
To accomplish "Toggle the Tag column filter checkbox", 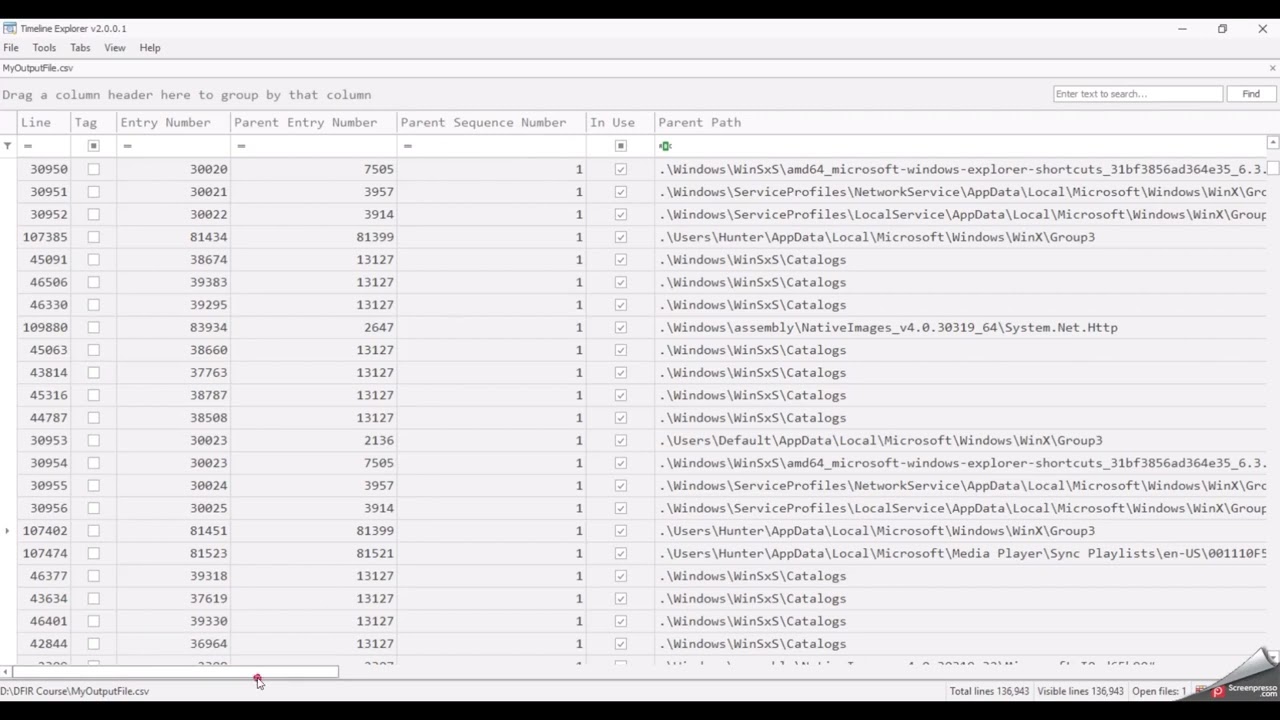I will [x=93, y=146].
